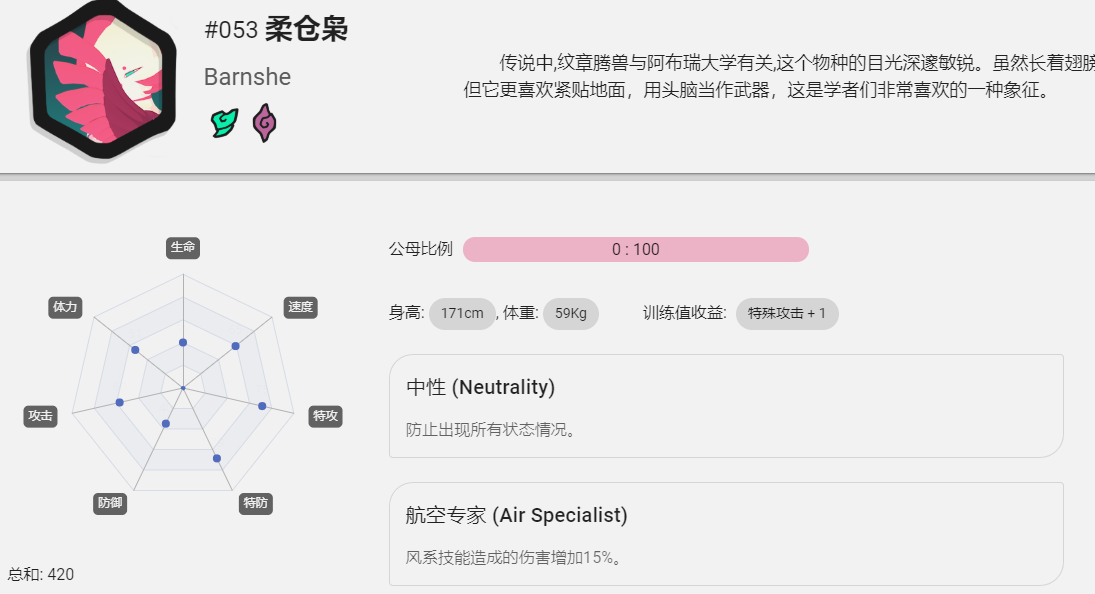Click the 特殊攻击 + 1 training yield chip

(787, 313)
